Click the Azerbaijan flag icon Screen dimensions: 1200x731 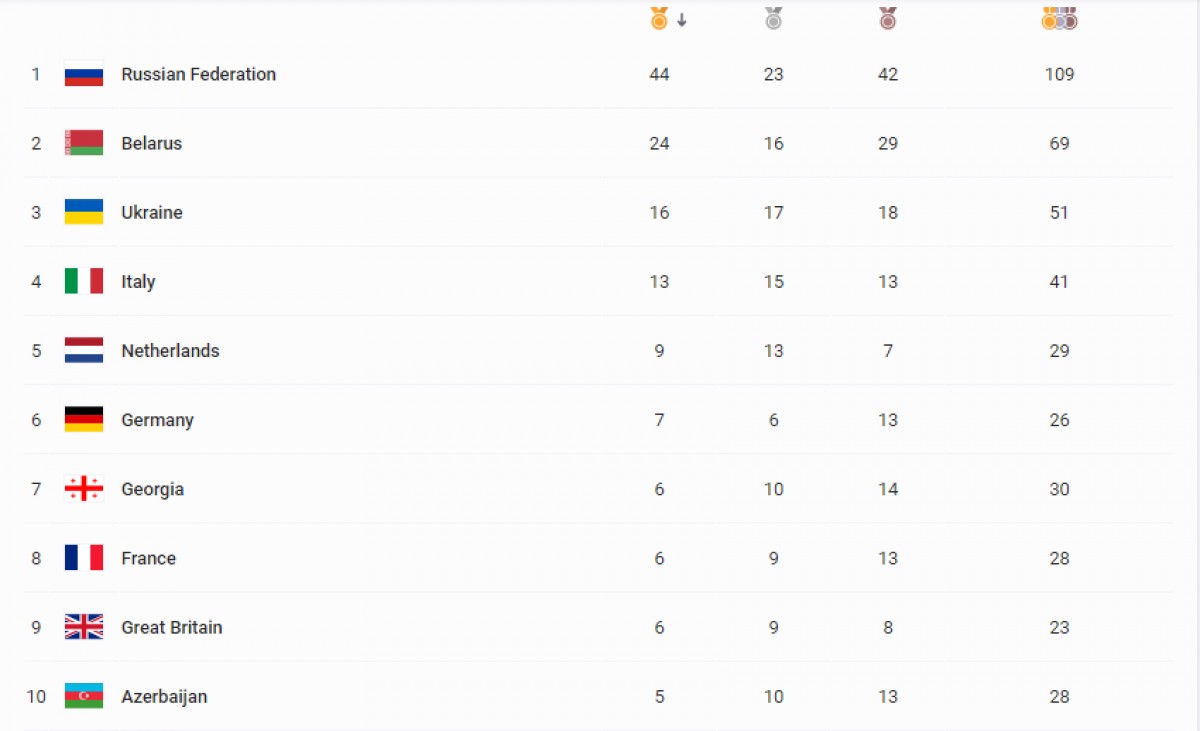coord(84,696)
